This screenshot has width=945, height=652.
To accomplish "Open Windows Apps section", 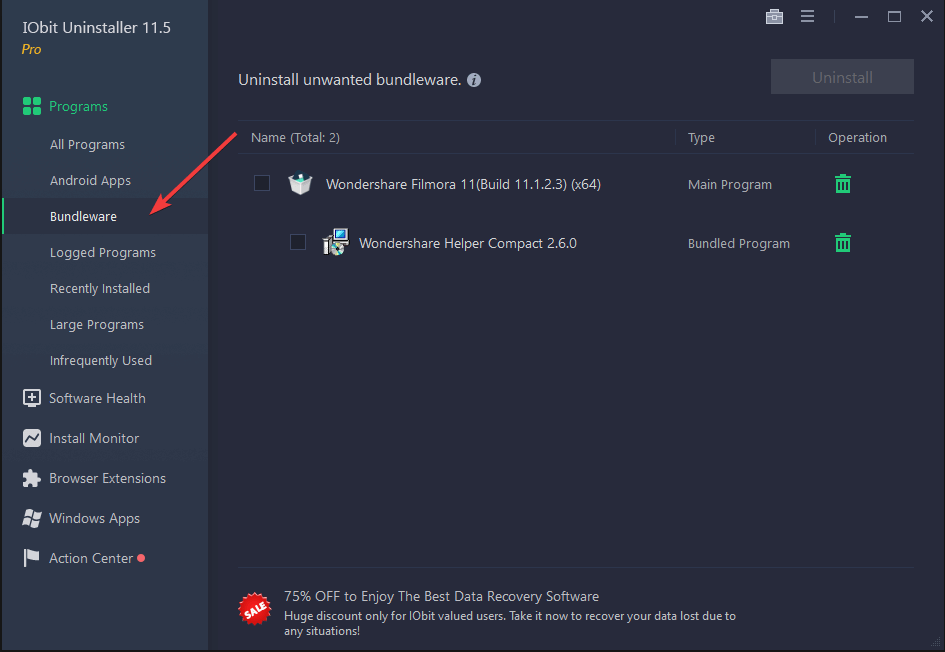I will point(95,519).
